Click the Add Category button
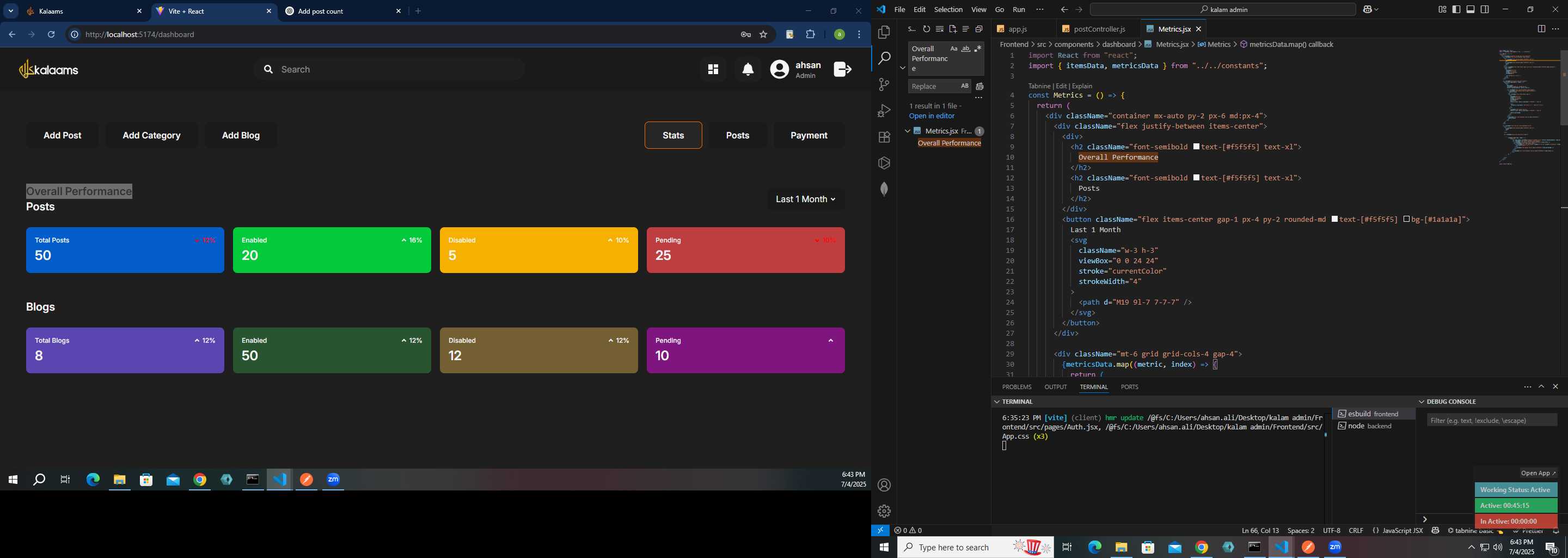Screen dimensions: 1568x558 [x=151, y=135]
